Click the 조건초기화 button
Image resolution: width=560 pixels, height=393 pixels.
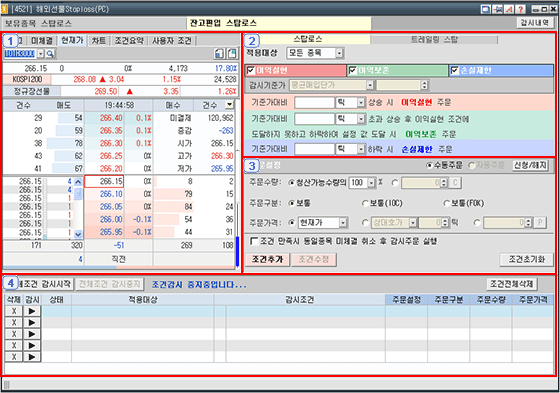(527, 259)
